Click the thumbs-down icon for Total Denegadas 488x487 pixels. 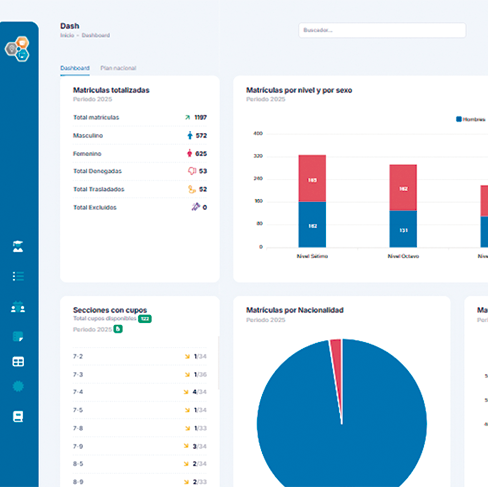tap(192, 171)
